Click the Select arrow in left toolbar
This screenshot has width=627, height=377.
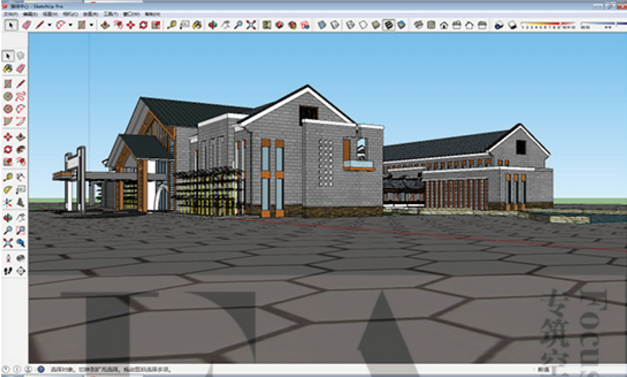8,56
